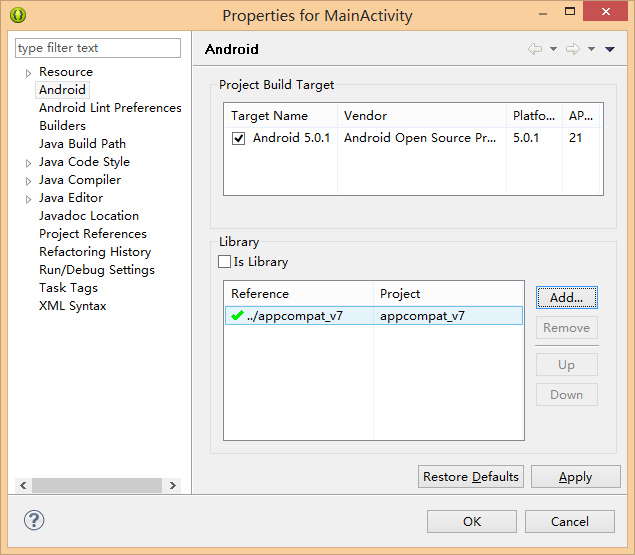The width and height of the screenshot is (635, 555).
Task: Click the AP... column header
Action: 581,116
